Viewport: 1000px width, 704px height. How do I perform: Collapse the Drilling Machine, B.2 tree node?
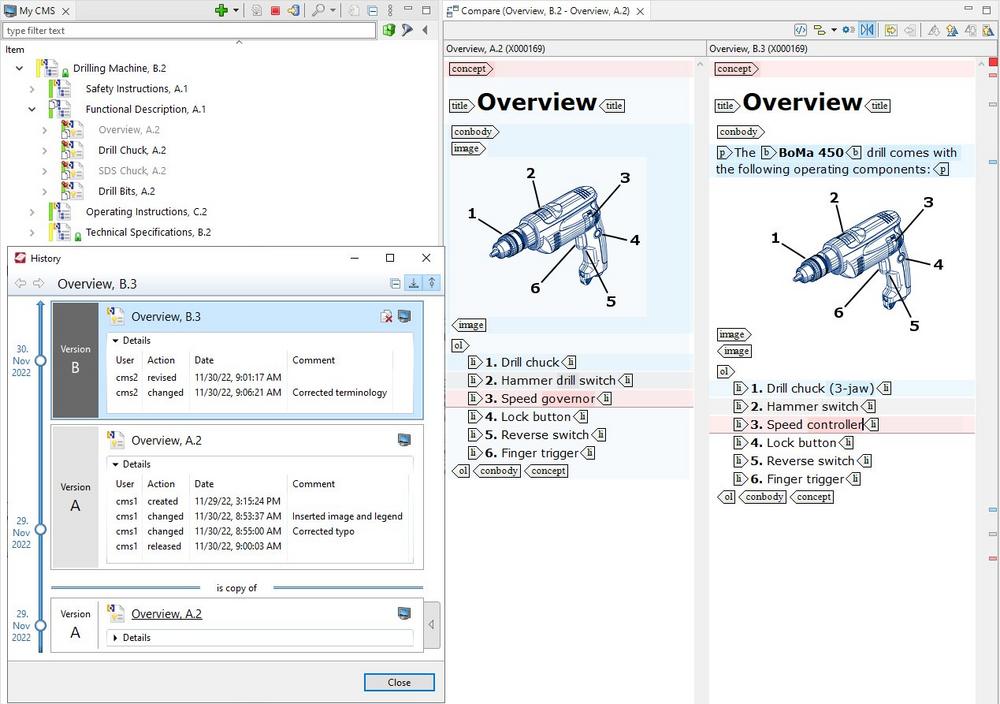pyautogui.click(x=19, y=68)
